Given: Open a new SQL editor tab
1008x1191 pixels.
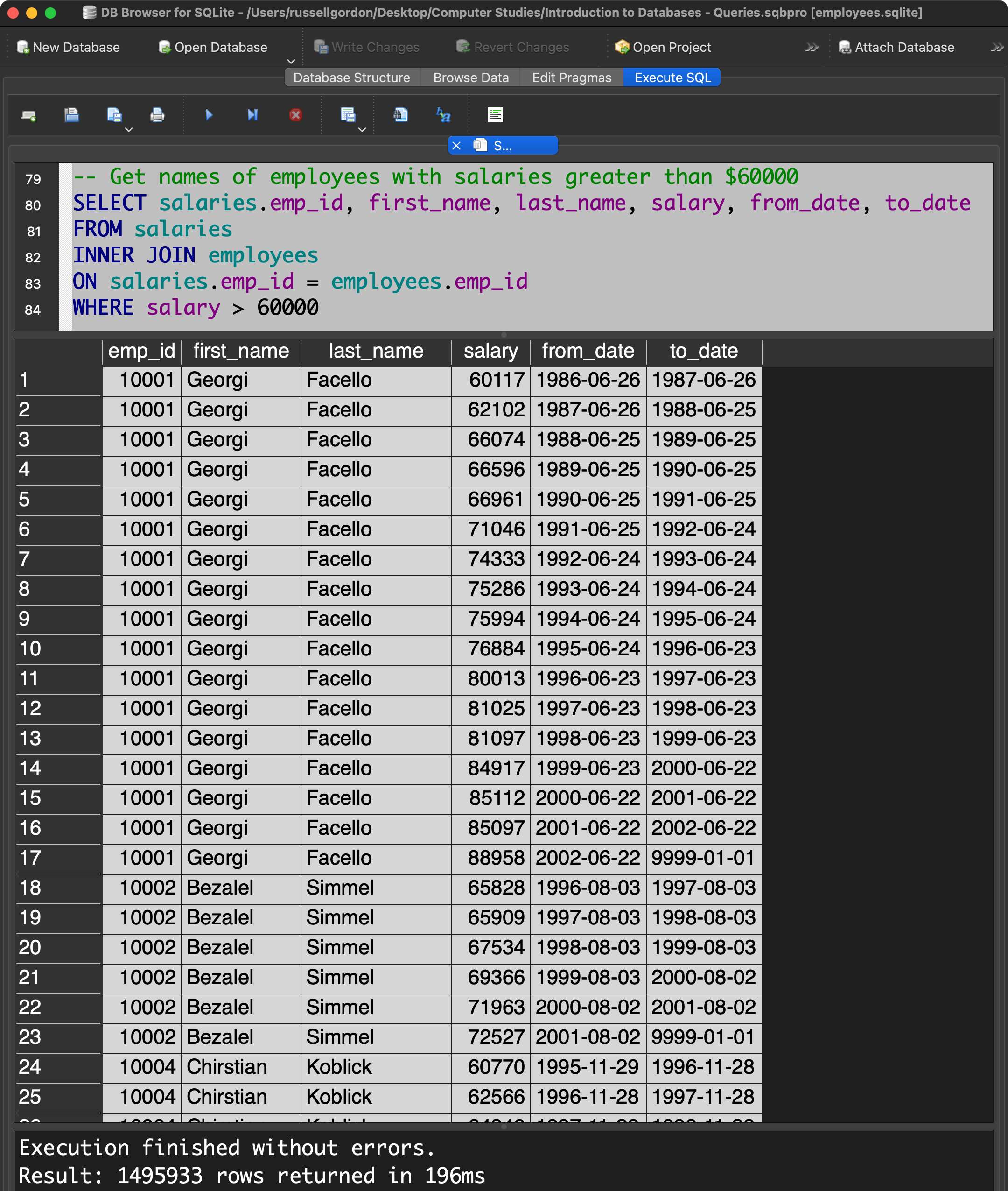Looking at the screenshot, I should [28, 115].
